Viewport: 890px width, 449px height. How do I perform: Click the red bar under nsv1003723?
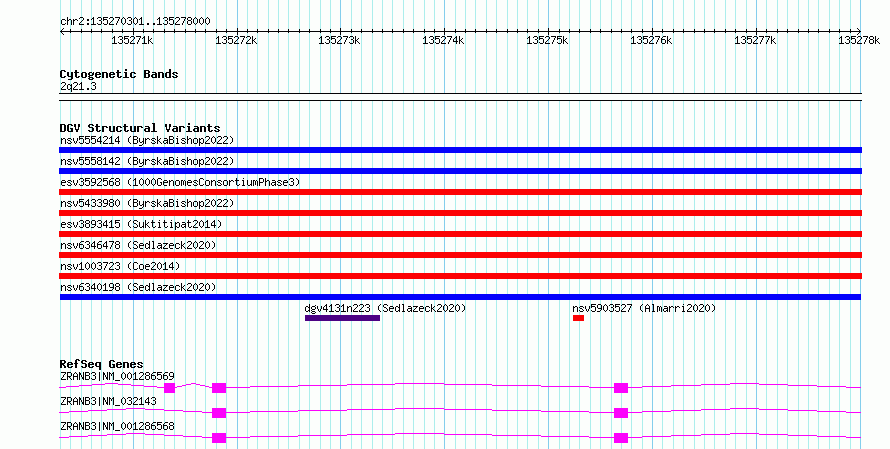pyautogui.click(x=460, y=276)
